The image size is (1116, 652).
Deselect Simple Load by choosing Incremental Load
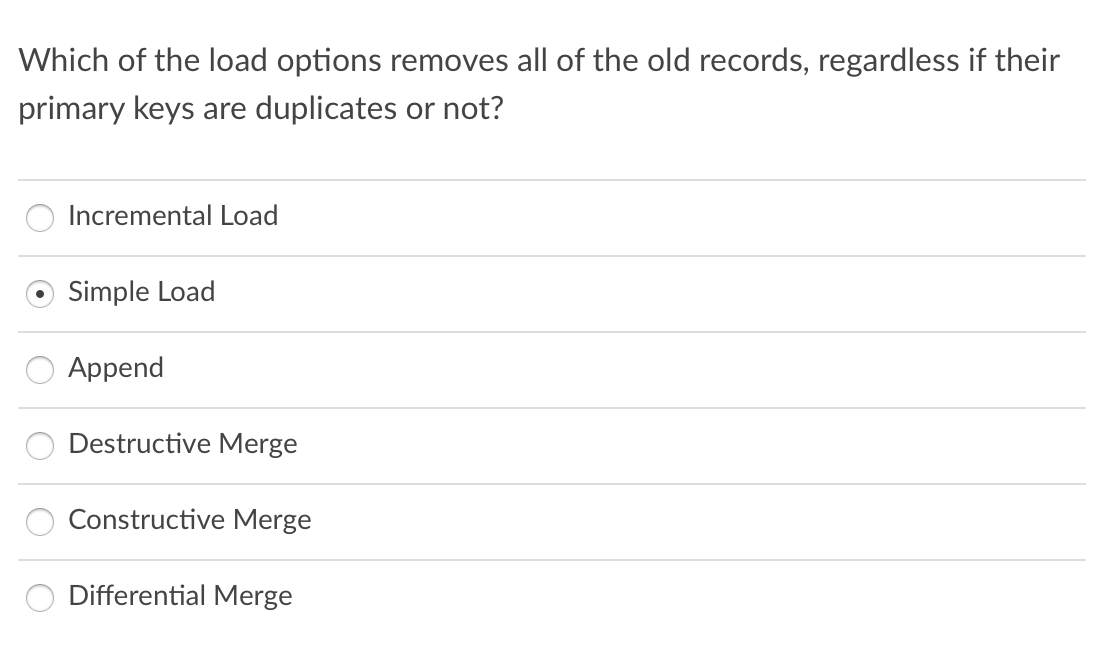pyautogui.click(x=40, y=217)
